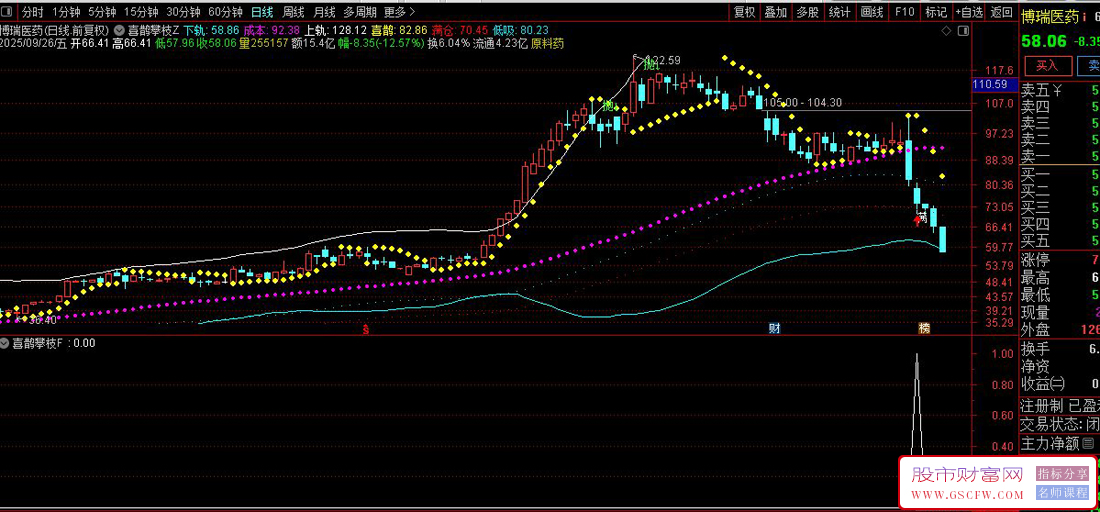This screenshot has width=1100, height=512.
Task: Switch to the 分时 intraday view
Action: tap(32, 12)
